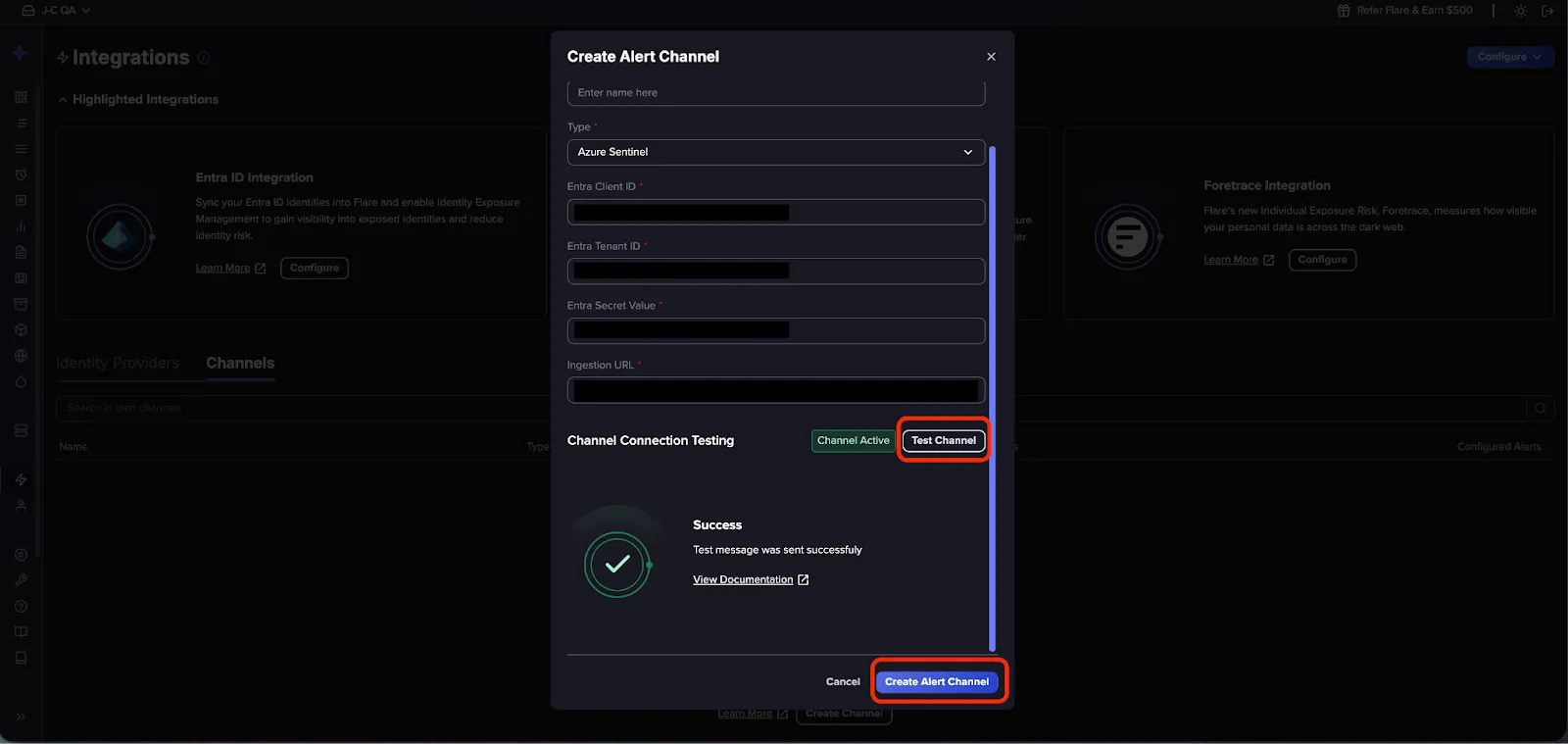This screenshot has width=1568, height=744.
Task: Click the search magnifier in alert channels
Action: (x=1541, y=408)
